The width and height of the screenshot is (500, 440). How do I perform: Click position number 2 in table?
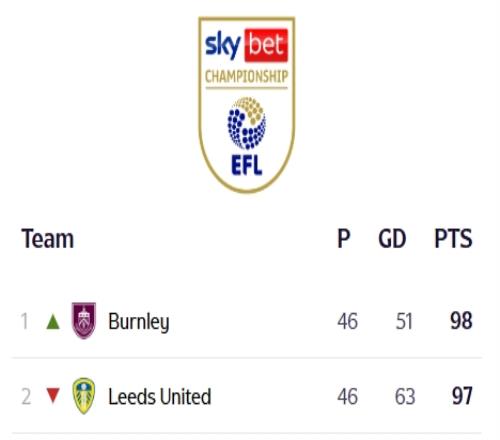coord(26,396)
